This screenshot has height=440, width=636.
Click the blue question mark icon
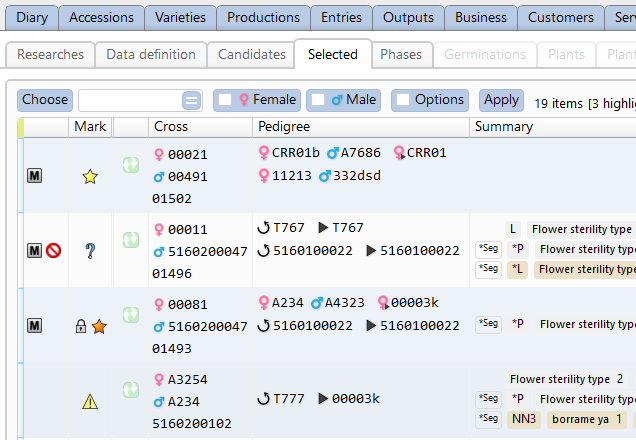pyautogui.click(x=90, y=251)
